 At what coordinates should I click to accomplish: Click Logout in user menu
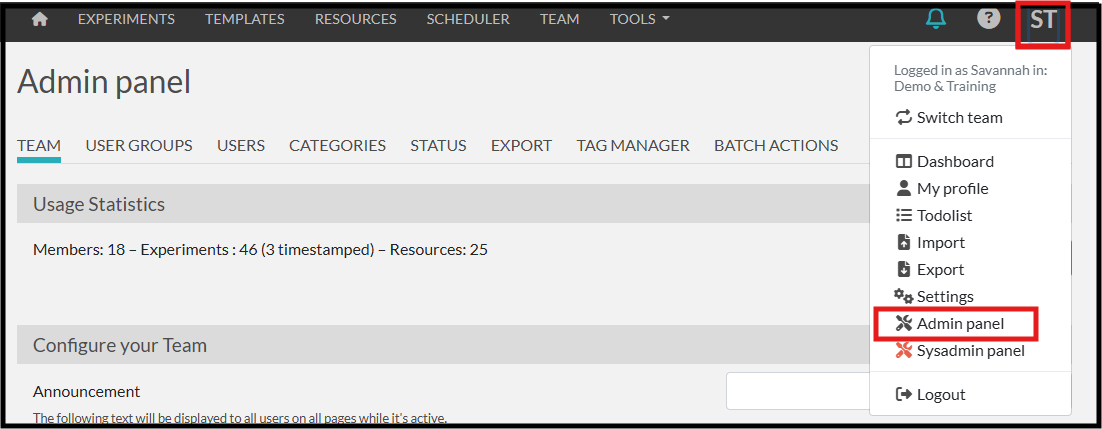930,394
